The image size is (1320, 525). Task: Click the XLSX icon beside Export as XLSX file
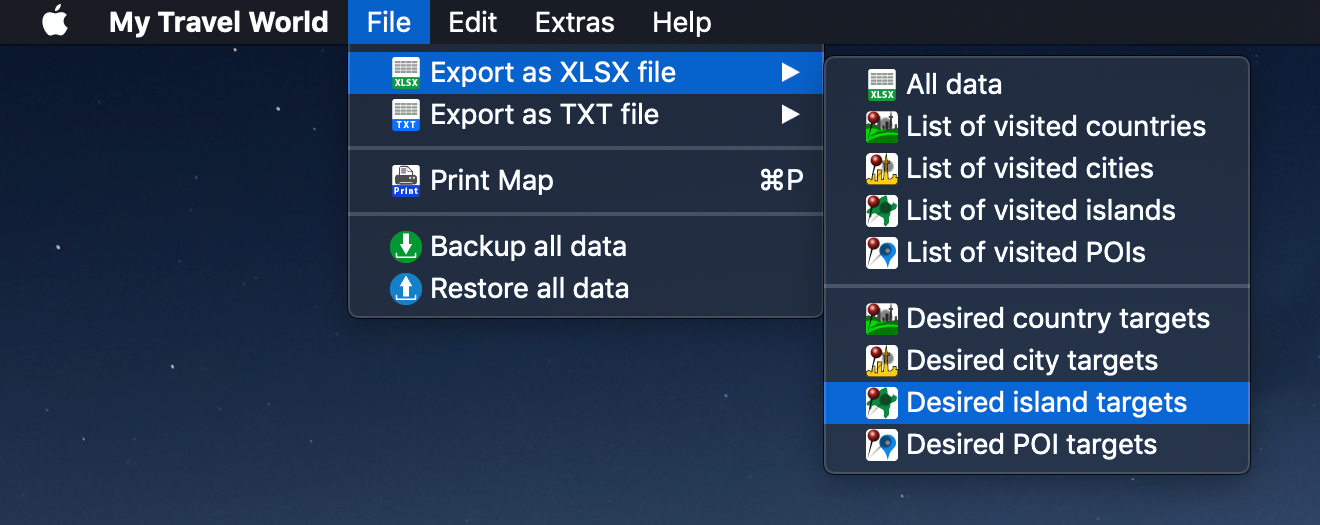coord(406,73)
